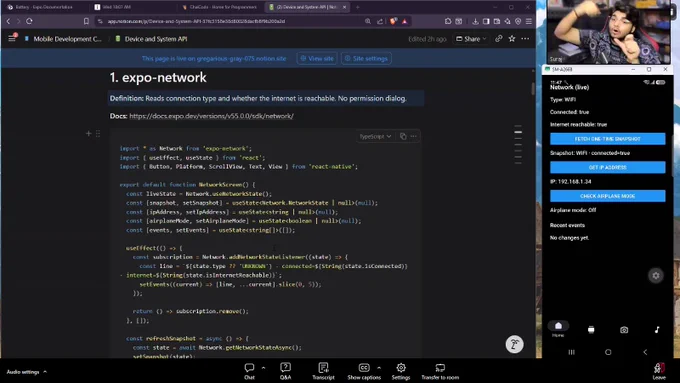Click the View site button
The image size is (680, 383).
[317, 59]
